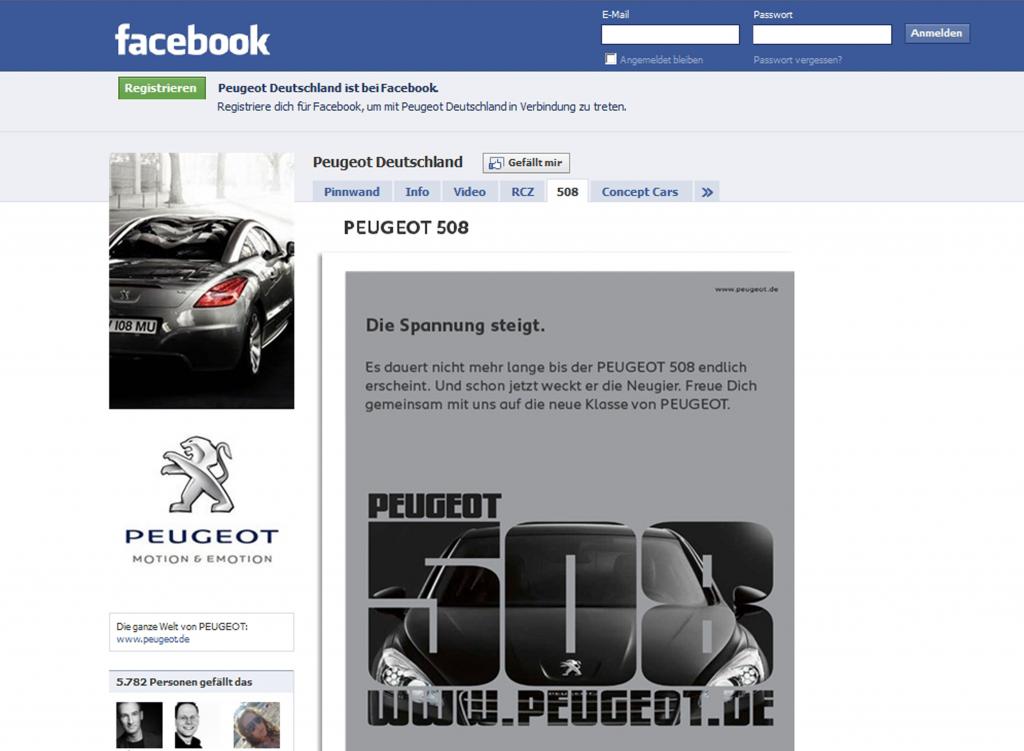
Task: Focus the E-Mail input field
Action: pyautogui.click(x=670, y=34)
